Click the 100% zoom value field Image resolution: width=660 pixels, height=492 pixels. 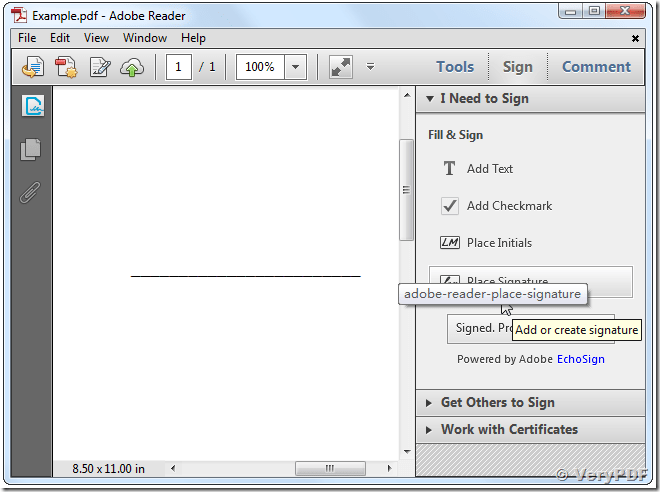260,67
